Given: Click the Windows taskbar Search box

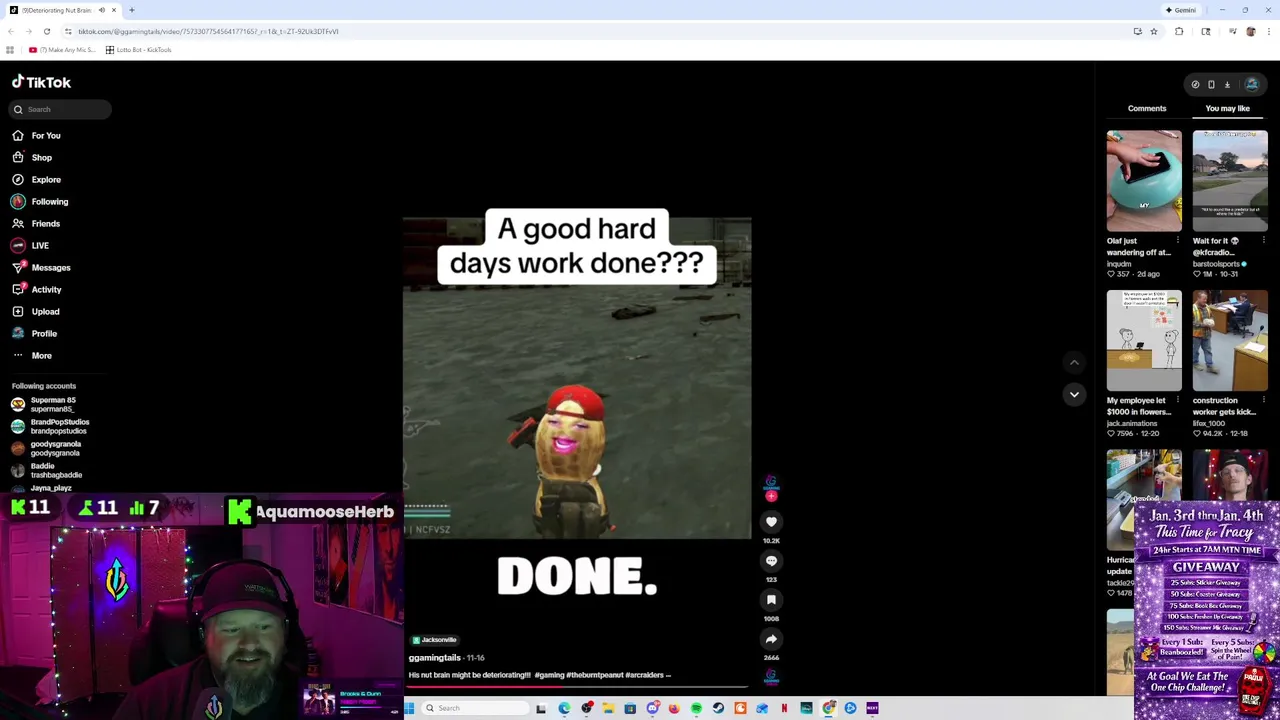Looking at the screenshot, I should click(x=475, y=708).
